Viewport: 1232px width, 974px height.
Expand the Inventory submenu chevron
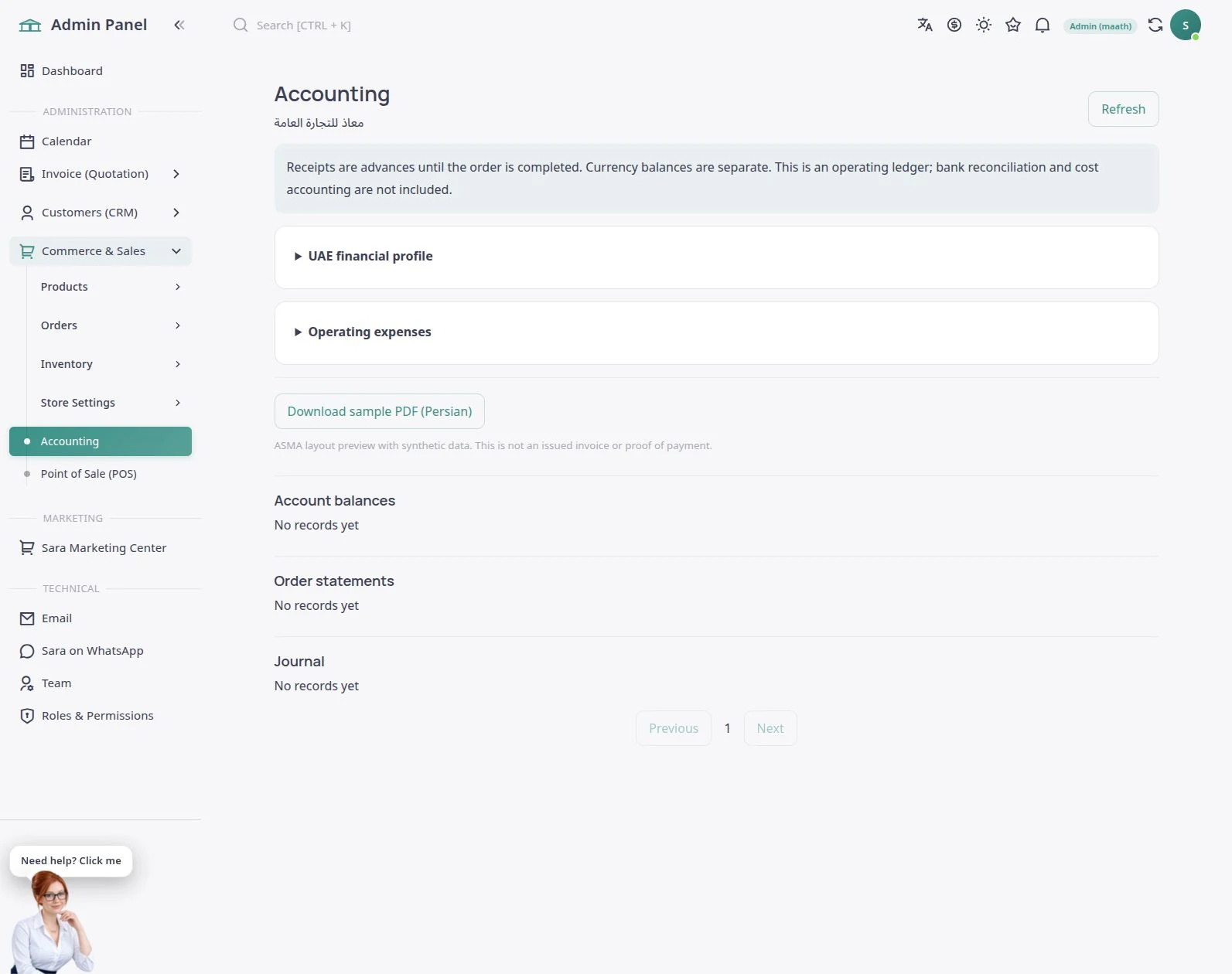click(178, 364)
